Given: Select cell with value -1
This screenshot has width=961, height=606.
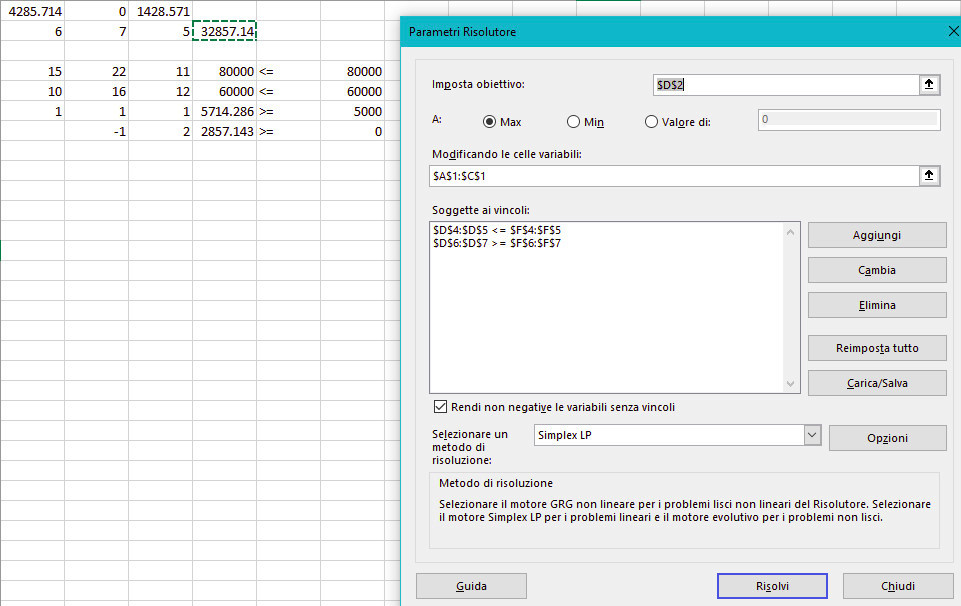Looking at the screenshot, I should [x=97, y=132].
